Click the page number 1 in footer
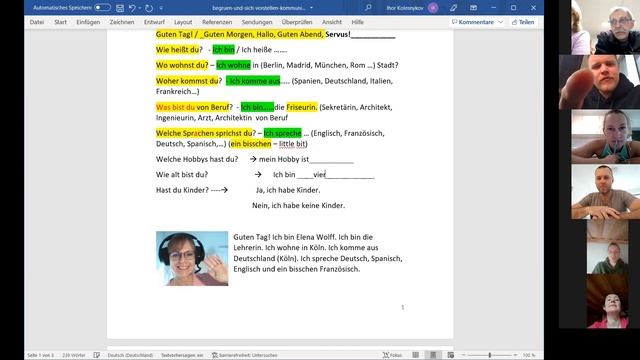Image resolution: width=640 pixels, height=360 pixels. [402, 307]
